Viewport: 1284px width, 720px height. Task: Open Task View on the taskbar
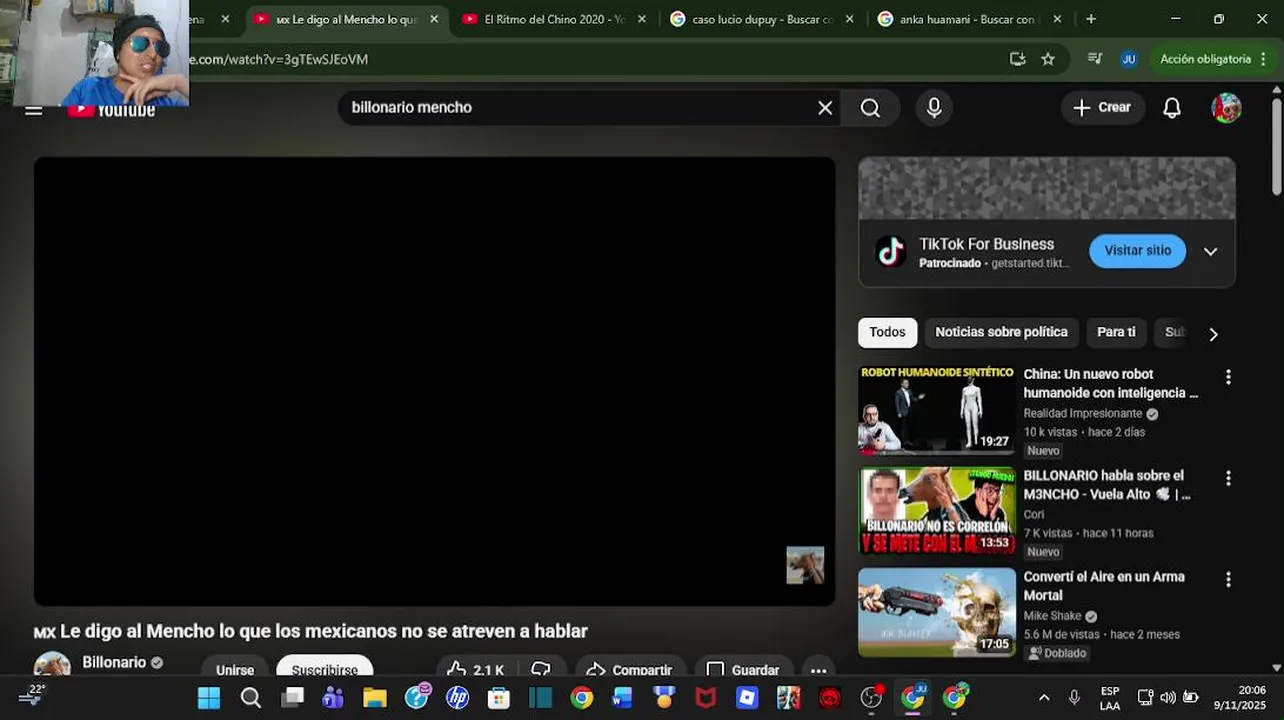pos(292,698)
